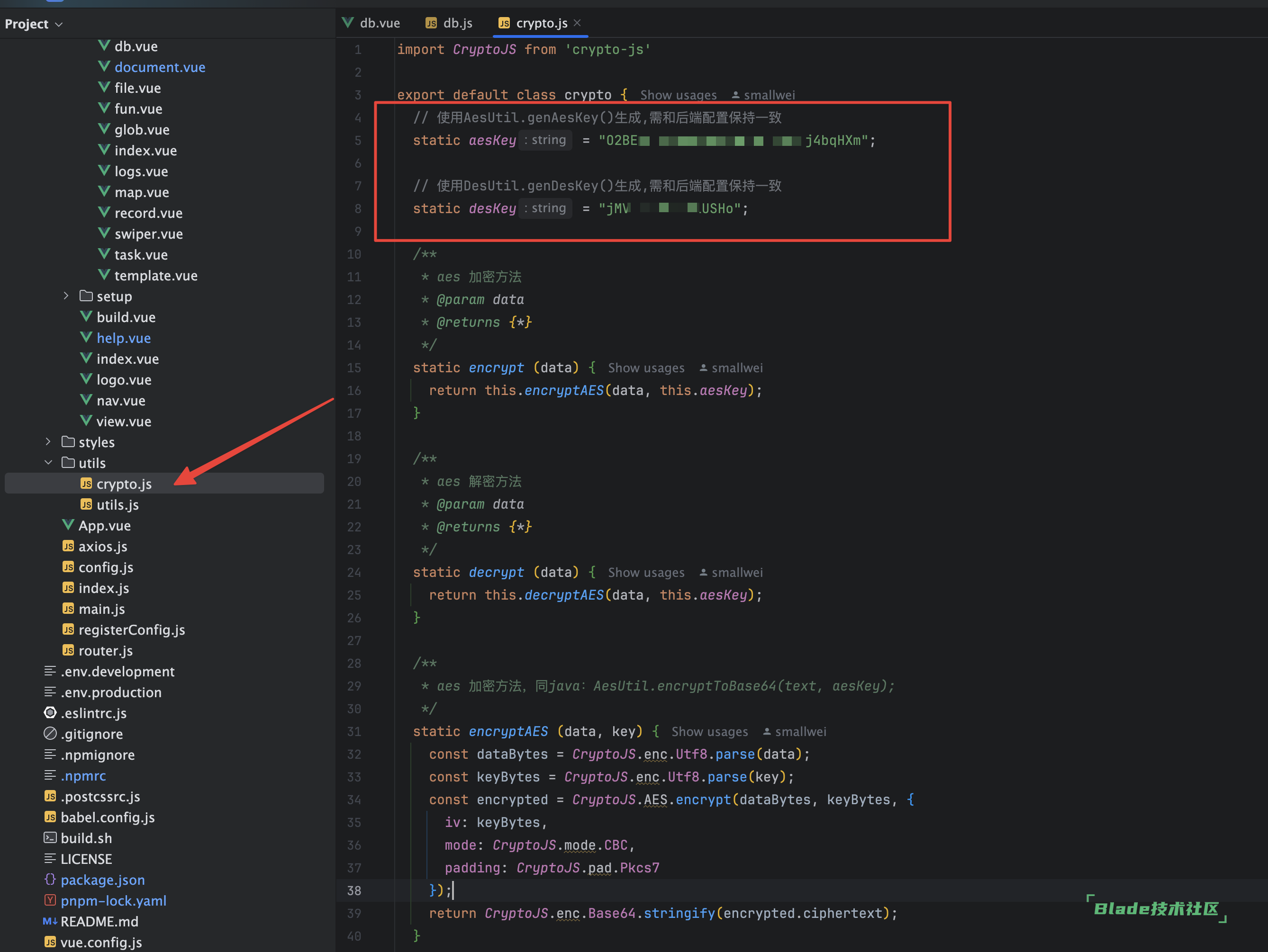1268x952 pixels.
Task: Open logo.vue file
Action: coord(124,379)
